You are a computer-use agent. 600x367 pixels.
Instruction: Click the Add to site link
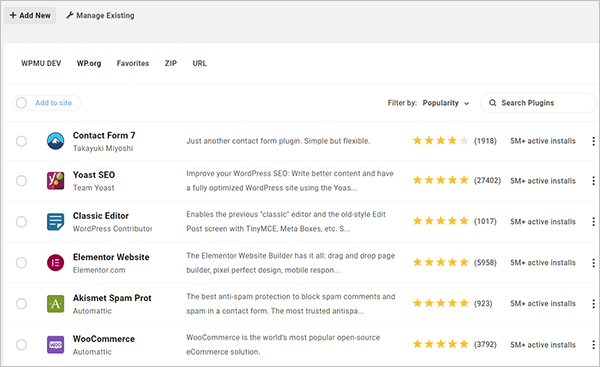54,103
